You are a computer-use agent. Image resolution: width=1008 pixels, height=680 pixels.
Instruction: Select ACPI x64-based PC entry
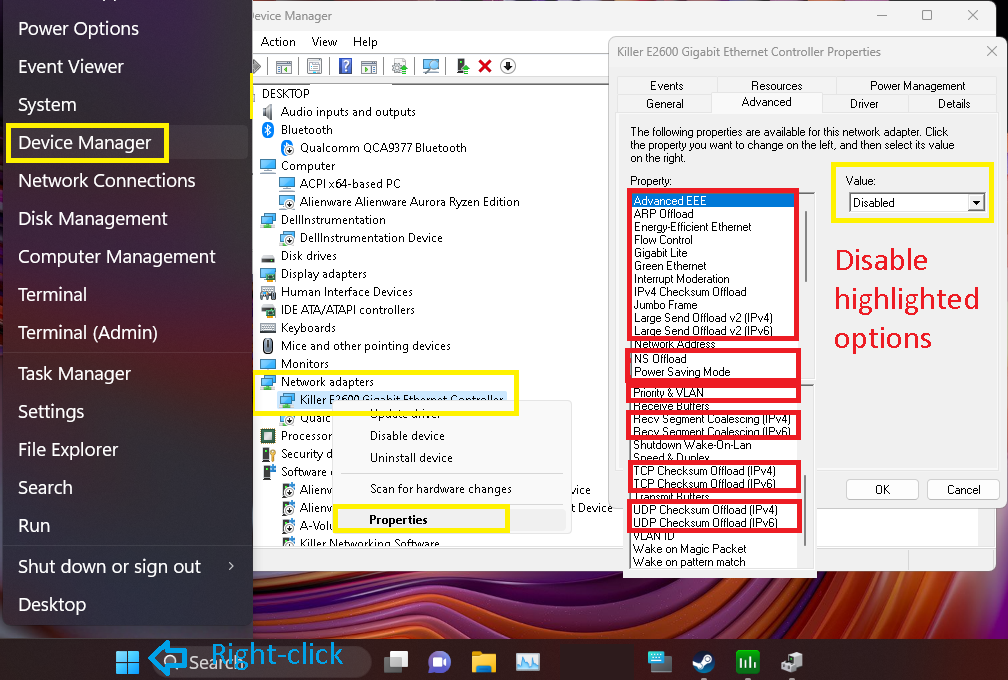[350, 184]
